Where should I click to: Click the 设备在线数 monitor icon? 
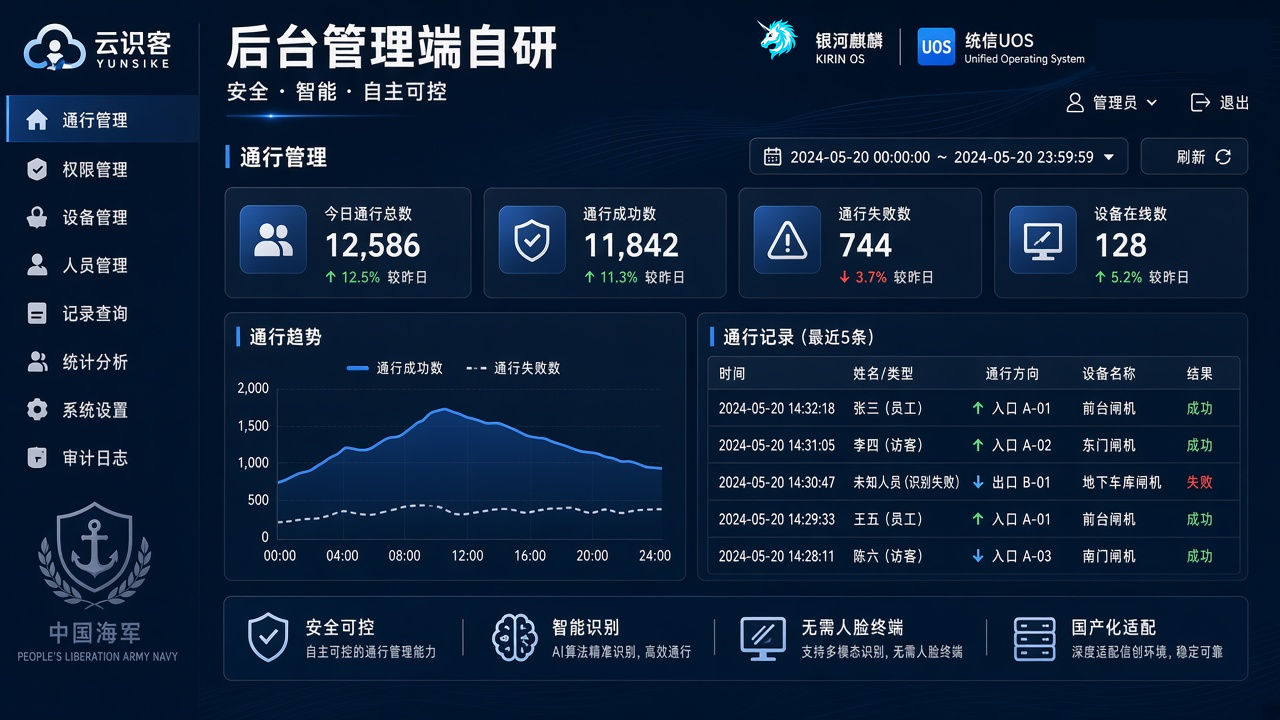click(x=1043, y=240)
